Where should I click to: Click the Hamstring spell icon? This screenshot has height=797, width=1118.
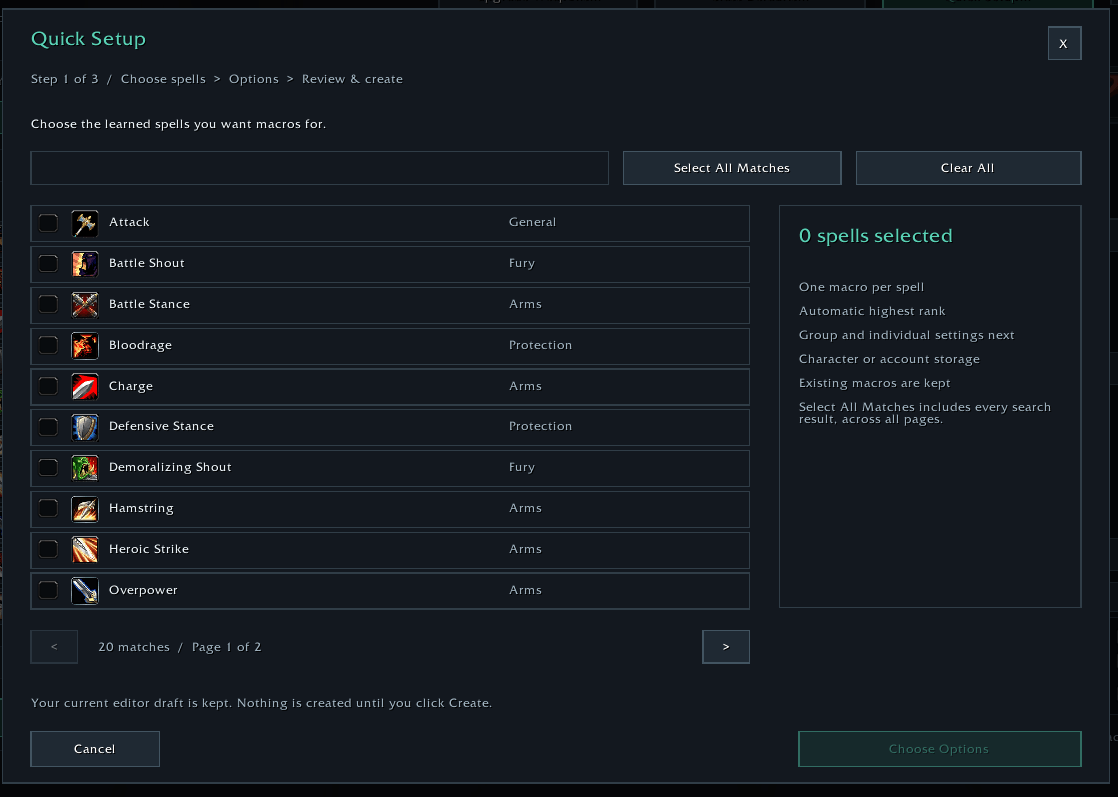tap(85, 509)
